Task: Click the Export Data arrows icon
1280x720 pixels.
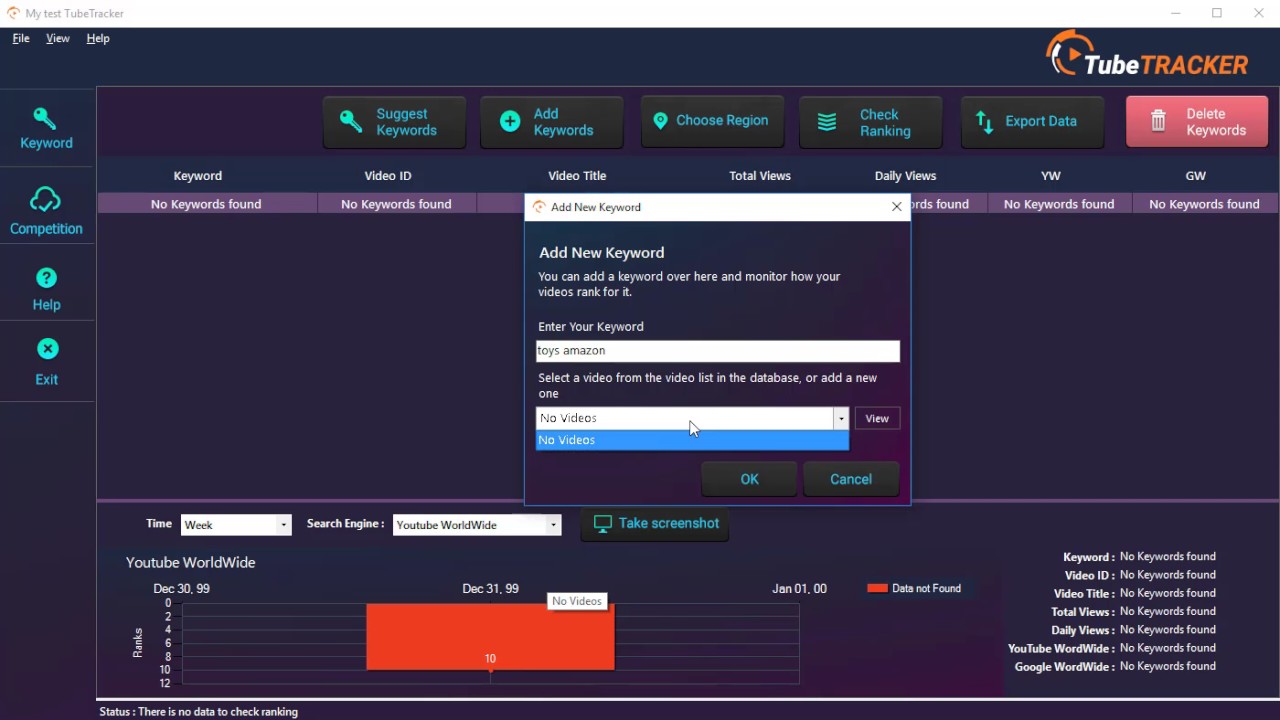Action: click(x=985, y=122)
